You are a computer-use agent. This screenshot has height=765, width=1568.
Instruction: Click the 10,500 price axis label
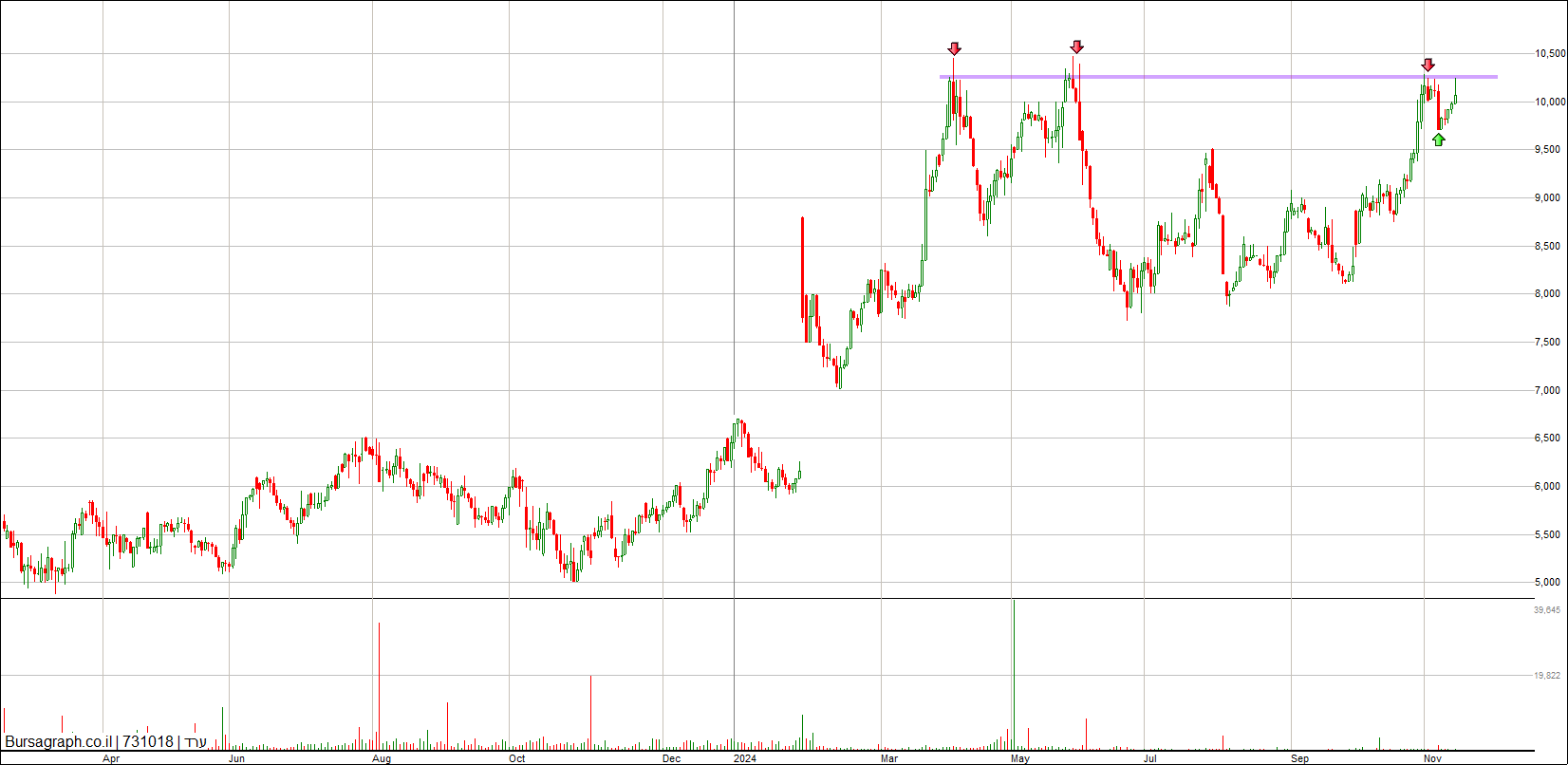pos(1551,54)
